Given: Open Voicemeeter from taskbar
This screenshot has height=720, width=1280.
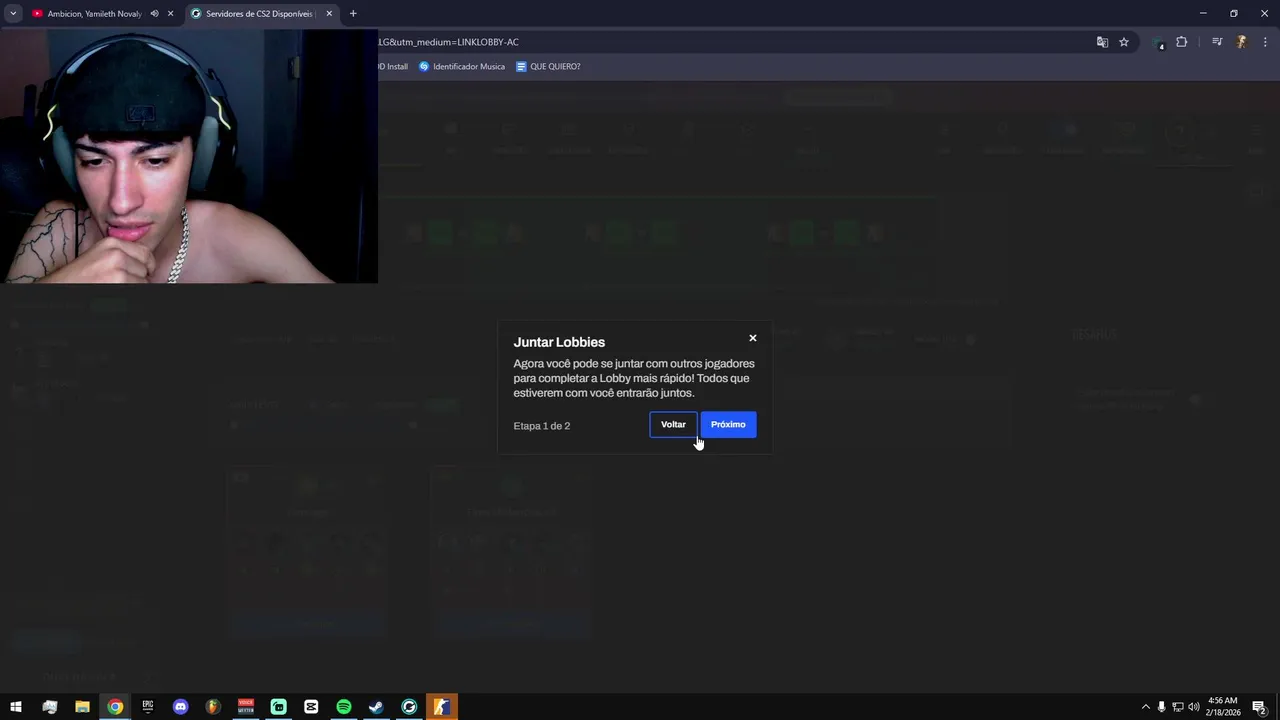Looking at the screenshot, I should click(x=246, y=707).
